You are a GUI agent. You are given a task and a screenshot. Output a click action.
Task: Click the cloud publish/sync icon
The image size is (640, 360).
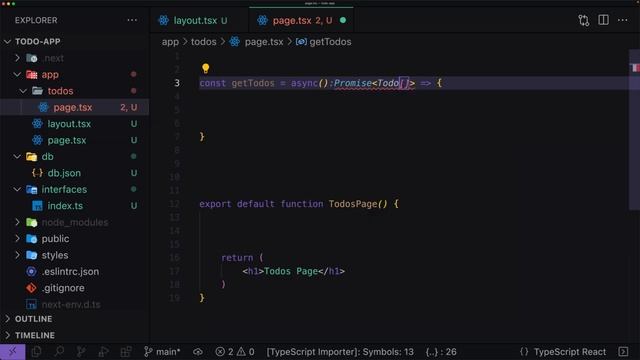[x=198, y=351]
